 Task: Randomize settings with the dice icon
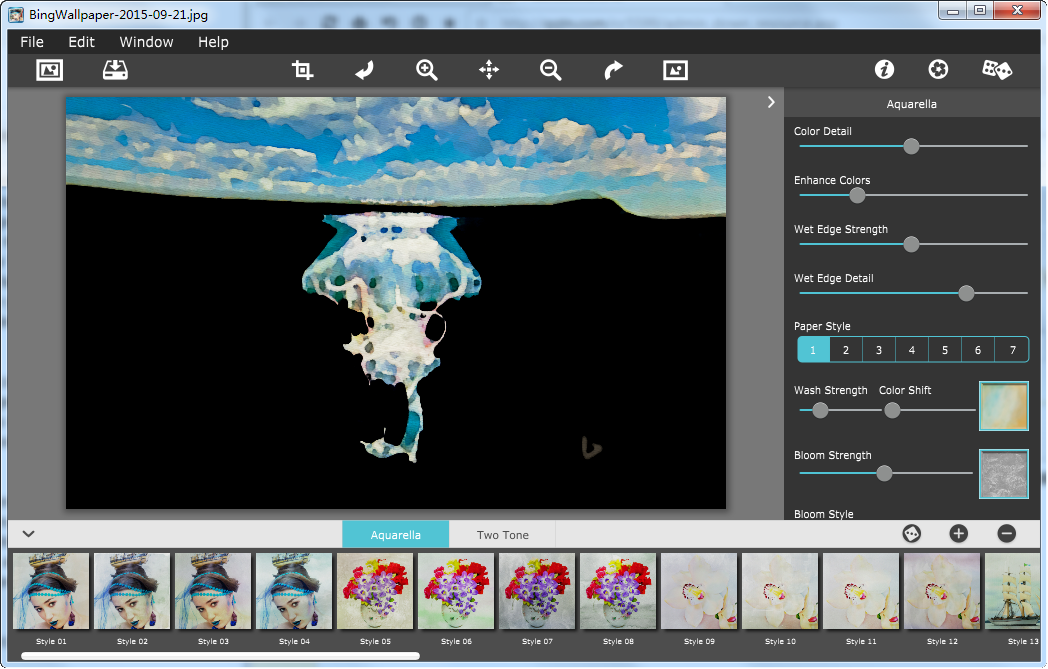tap(996, 70)
